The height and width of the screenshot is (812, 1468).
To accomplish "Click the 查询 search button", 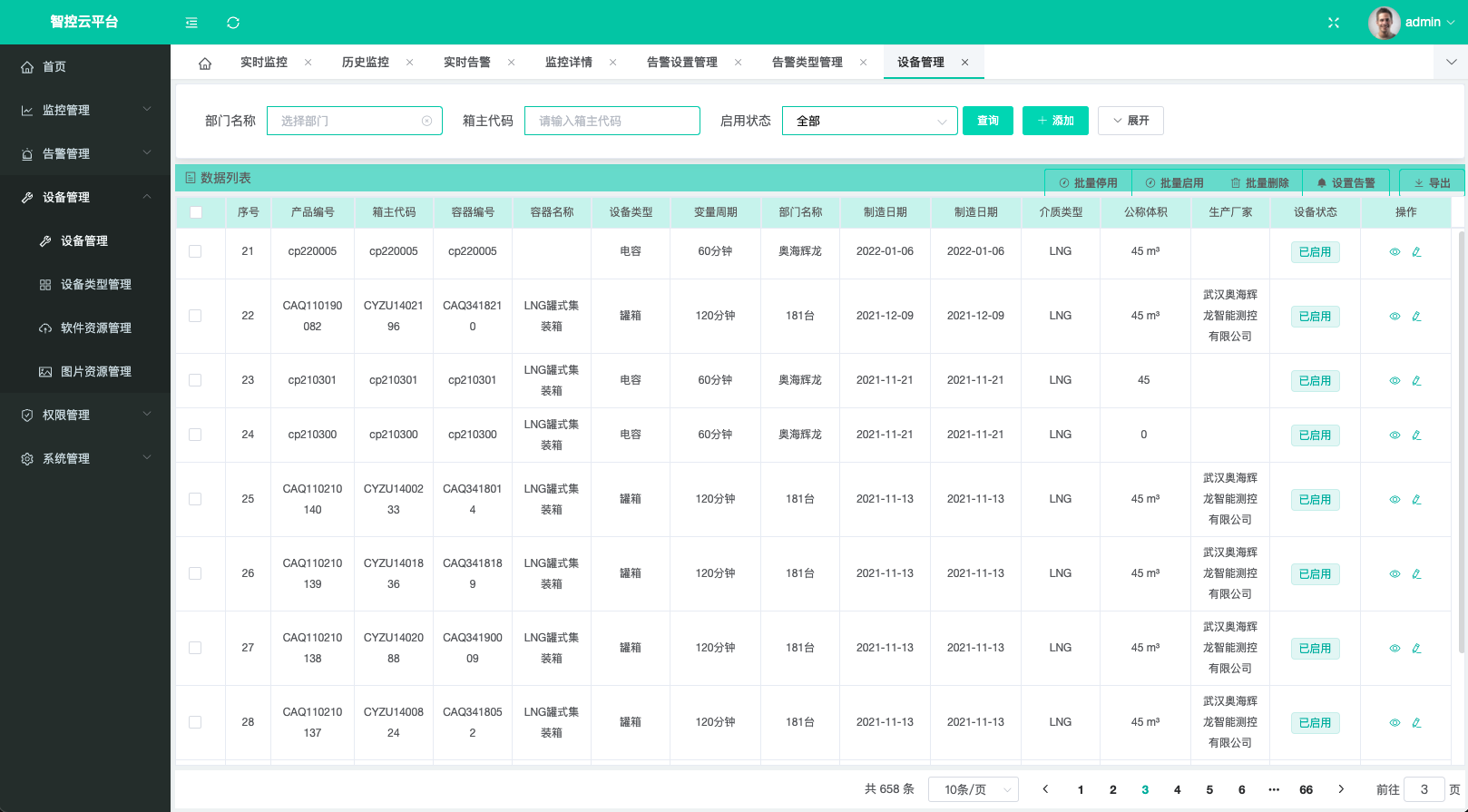I will coord(987,121).
